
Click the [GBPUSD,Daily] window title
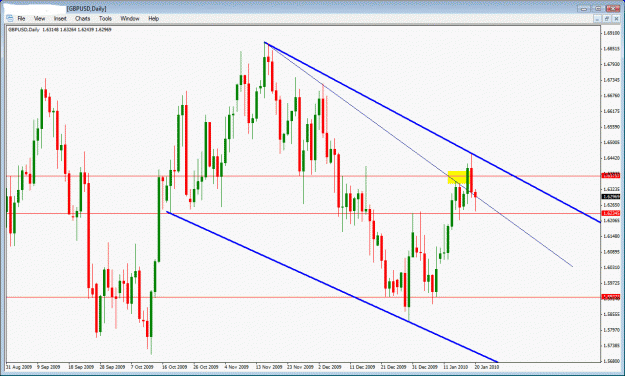[x=86, y=8]
